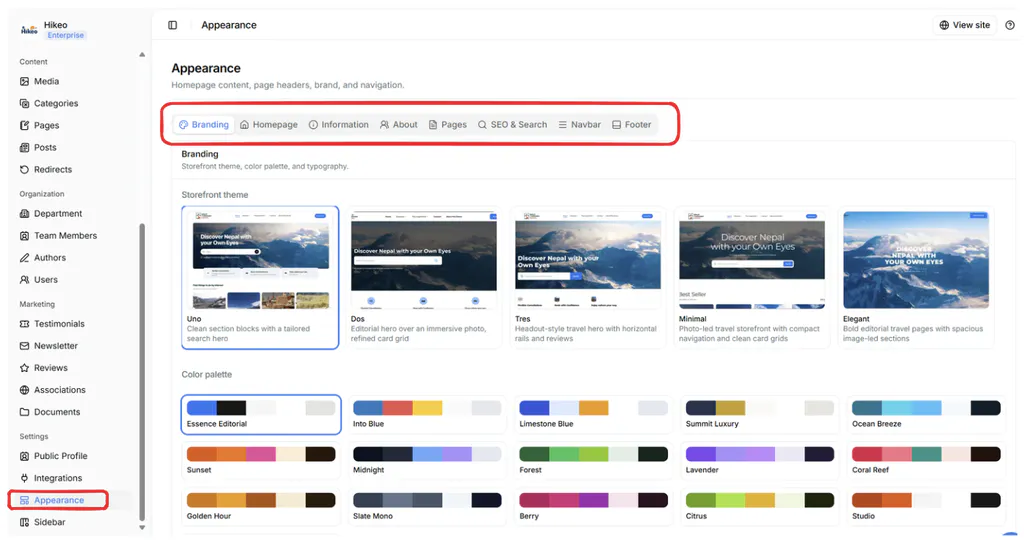Viewport: 1024px width, 542px height.
Task: Click the Posts icon in sidebar
Action: pos(24,148)
